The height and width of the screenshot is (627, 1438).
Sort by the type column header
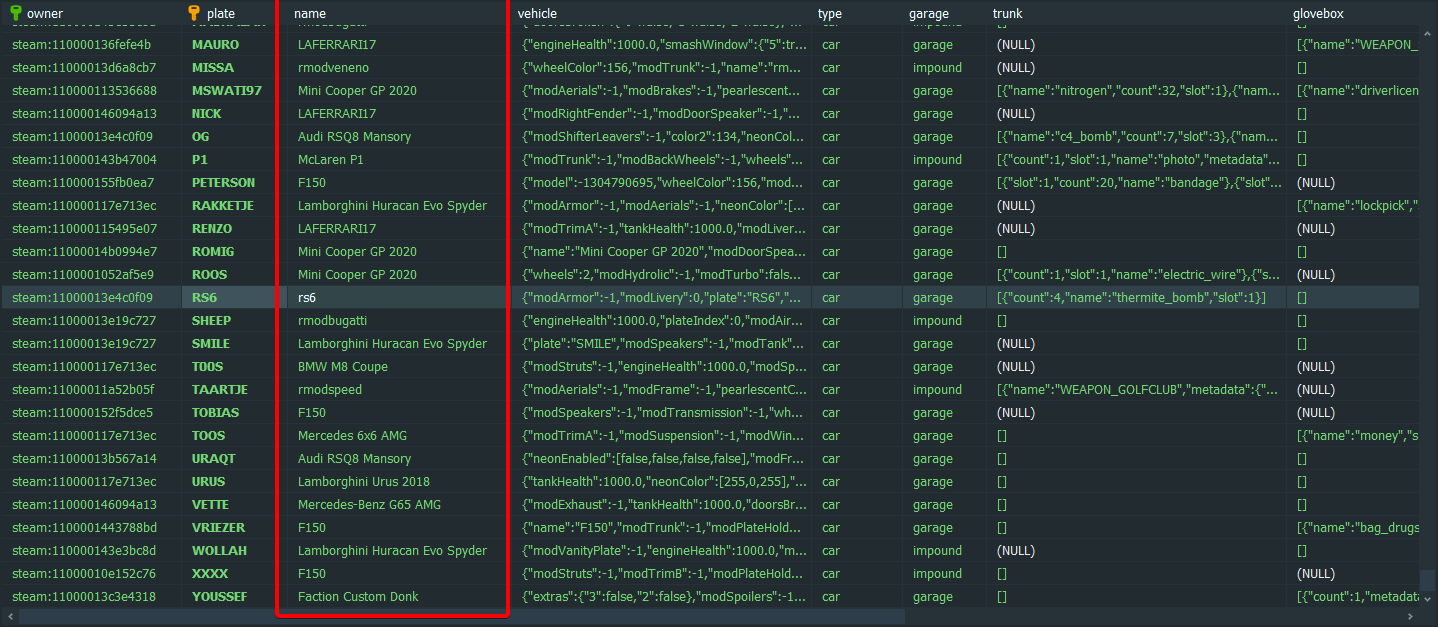830,13
